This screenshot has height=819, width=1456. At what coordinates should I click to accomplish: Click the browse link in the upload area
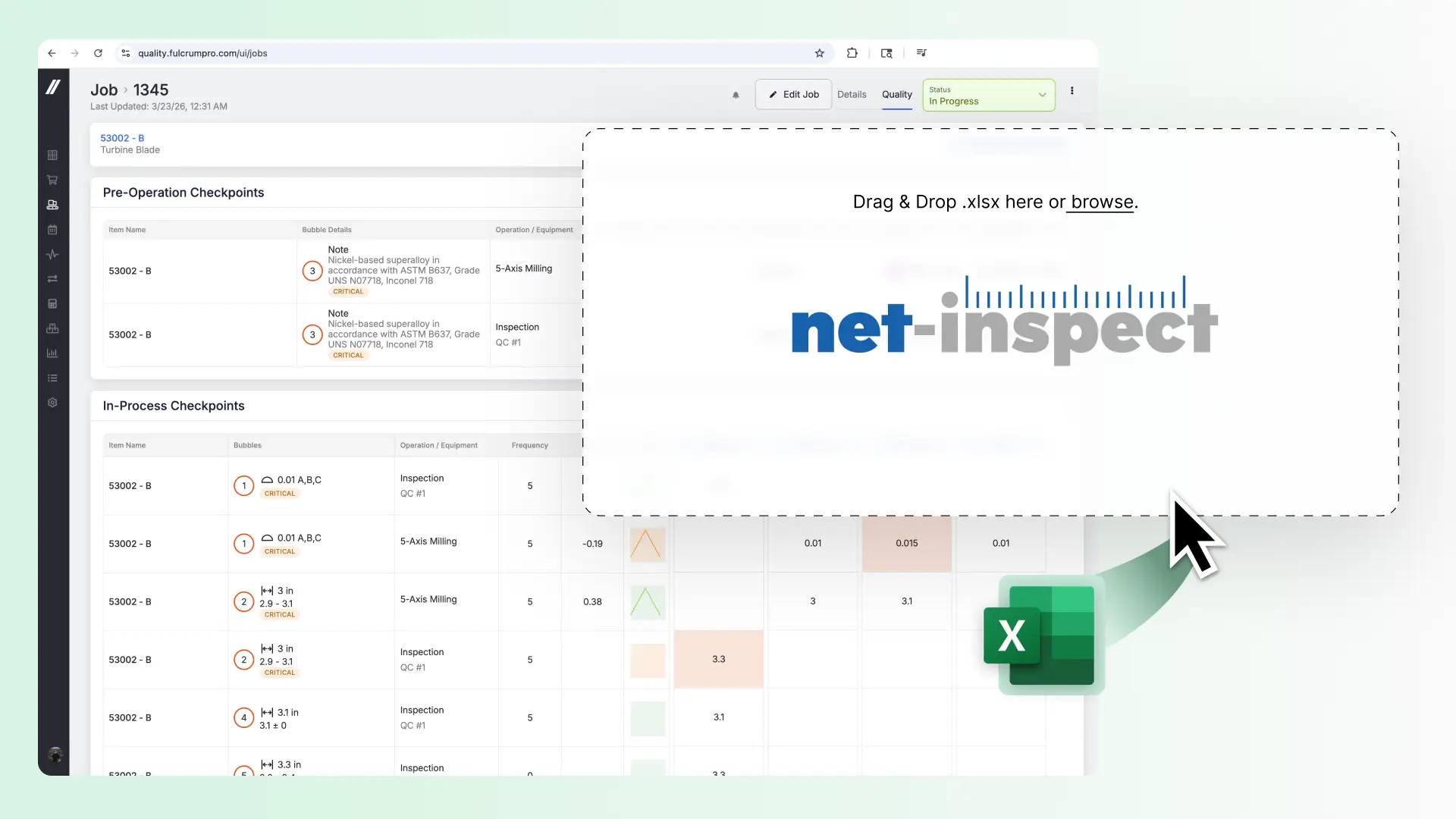[1100, 202]
